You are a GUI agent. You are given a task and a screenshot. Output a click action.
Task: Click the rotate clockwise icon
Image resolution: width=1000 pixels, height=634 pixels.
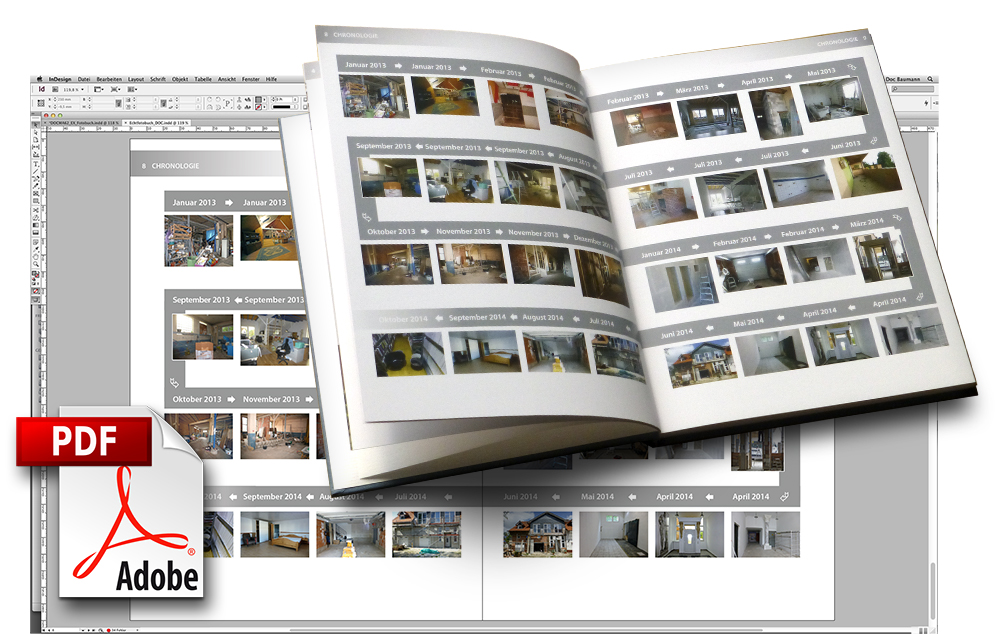click(x=209, y=100)
